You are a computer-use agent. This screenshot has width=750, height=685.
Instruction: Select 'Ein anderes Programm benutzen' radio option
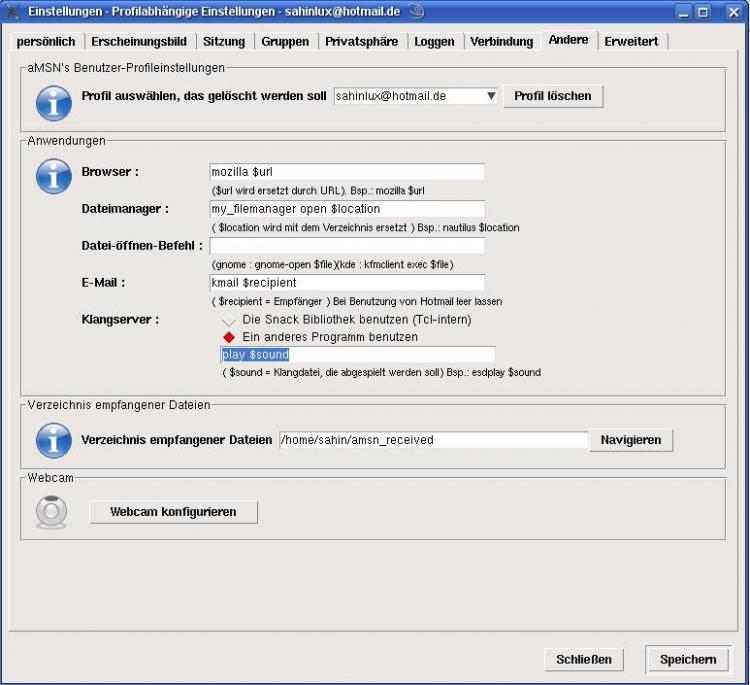pyautogui.click(x=229, y=338)
